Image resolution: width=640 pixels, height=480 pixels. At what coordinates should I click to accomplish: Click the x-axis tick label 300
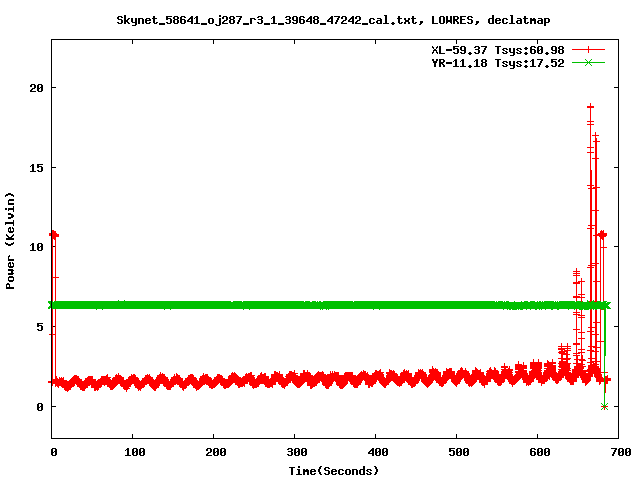pyautogui.click(x=296, y=452)
